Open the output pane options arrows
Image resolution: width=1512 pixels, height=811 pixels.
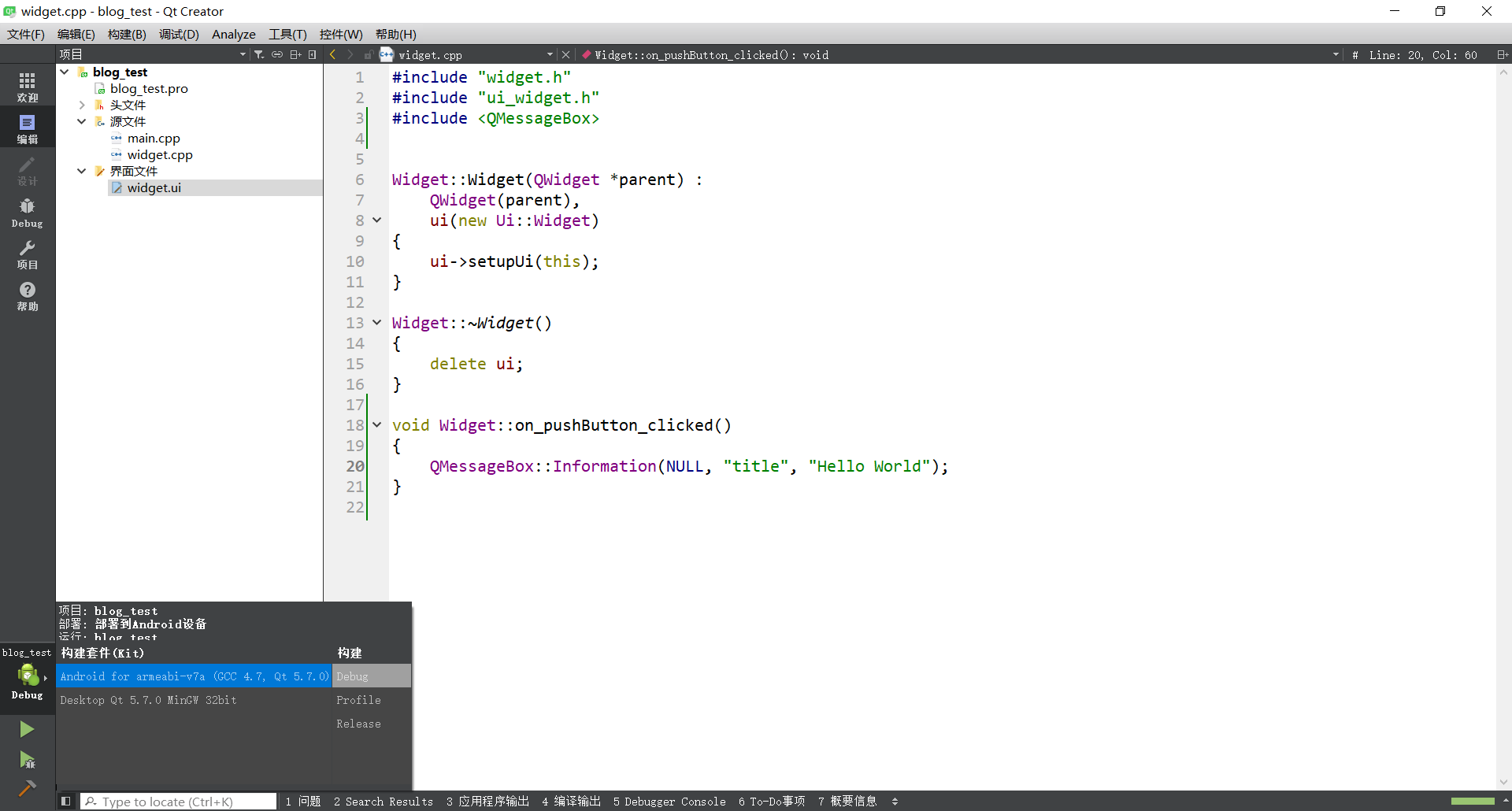895,801
